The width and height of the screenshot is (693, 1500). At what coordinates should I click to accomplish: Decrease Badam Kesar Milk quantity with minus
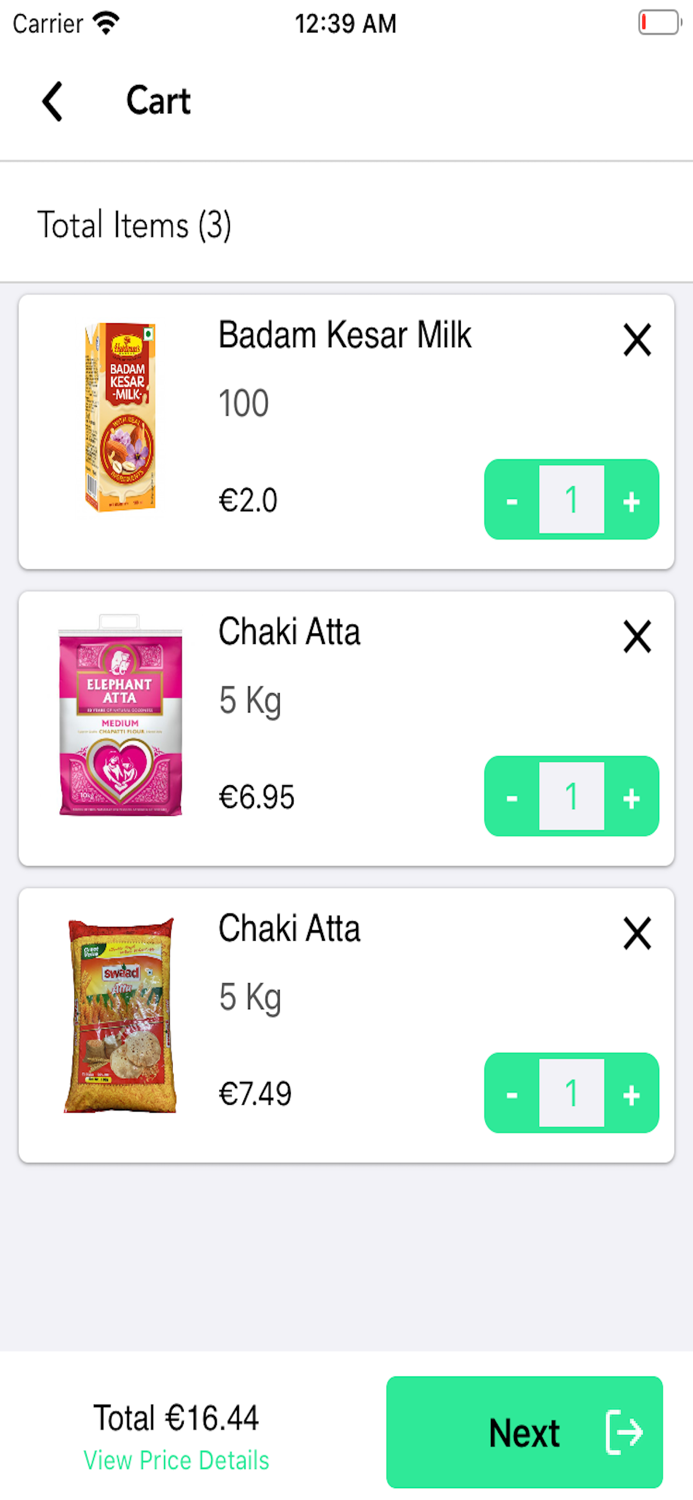click(511, 500)
